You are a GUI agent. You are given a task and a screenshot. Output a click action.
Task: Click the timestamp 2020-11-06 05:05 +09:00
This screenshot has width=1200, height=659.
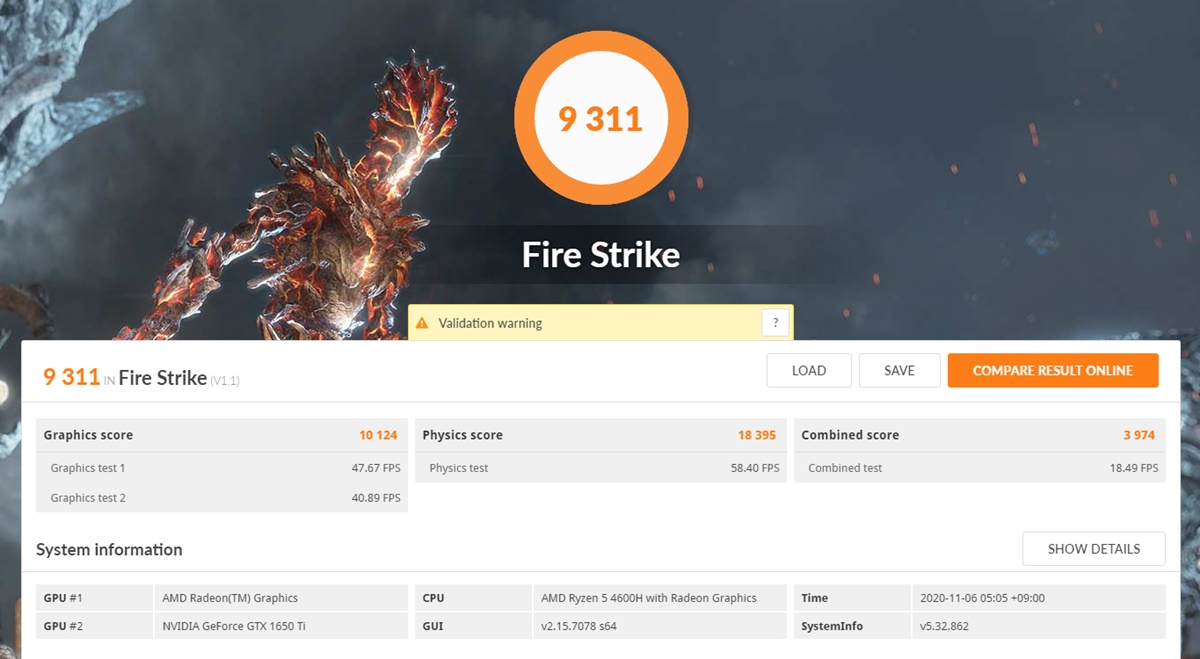(x=984, y=598)
